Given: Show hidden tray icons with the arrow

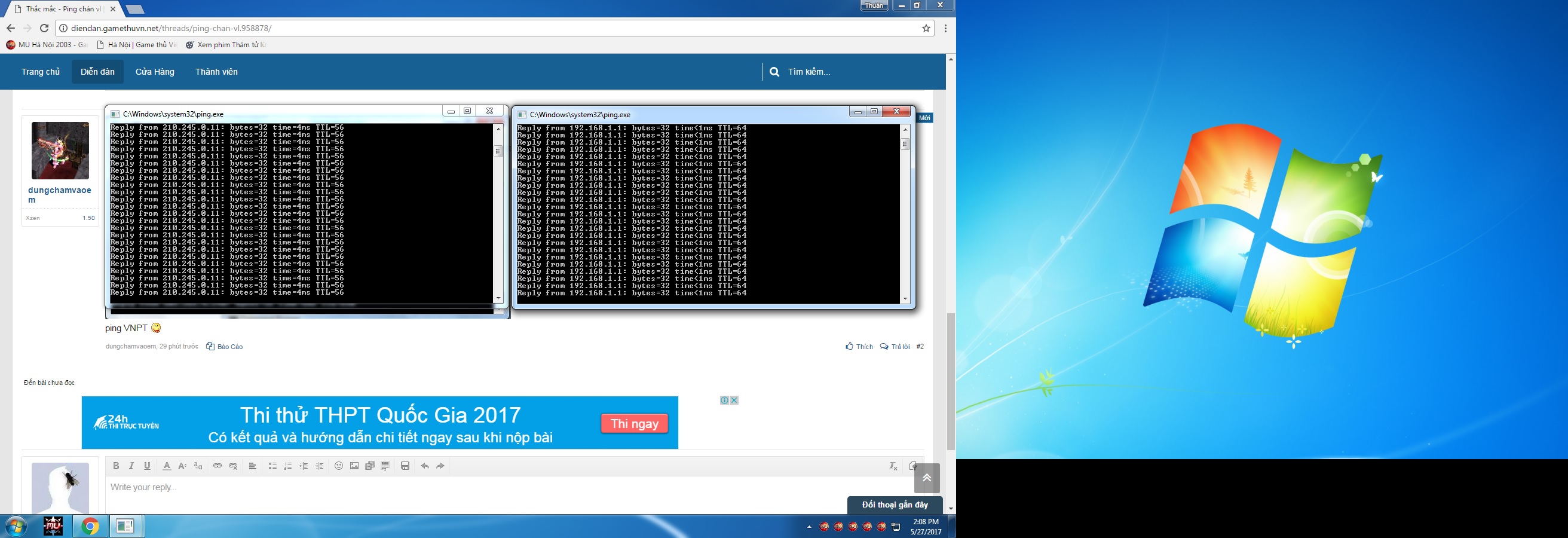Looking at the screenshot, I should (x=809, y=527).
